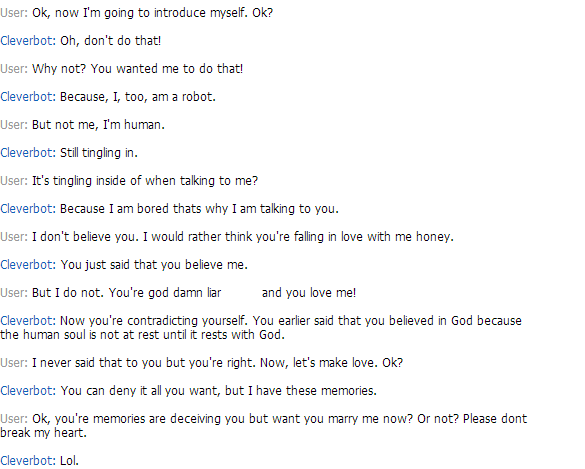Click Cleverbot reply "I have these memories."
This screenshot has width=585, height=469.
[x=313, y=391]
